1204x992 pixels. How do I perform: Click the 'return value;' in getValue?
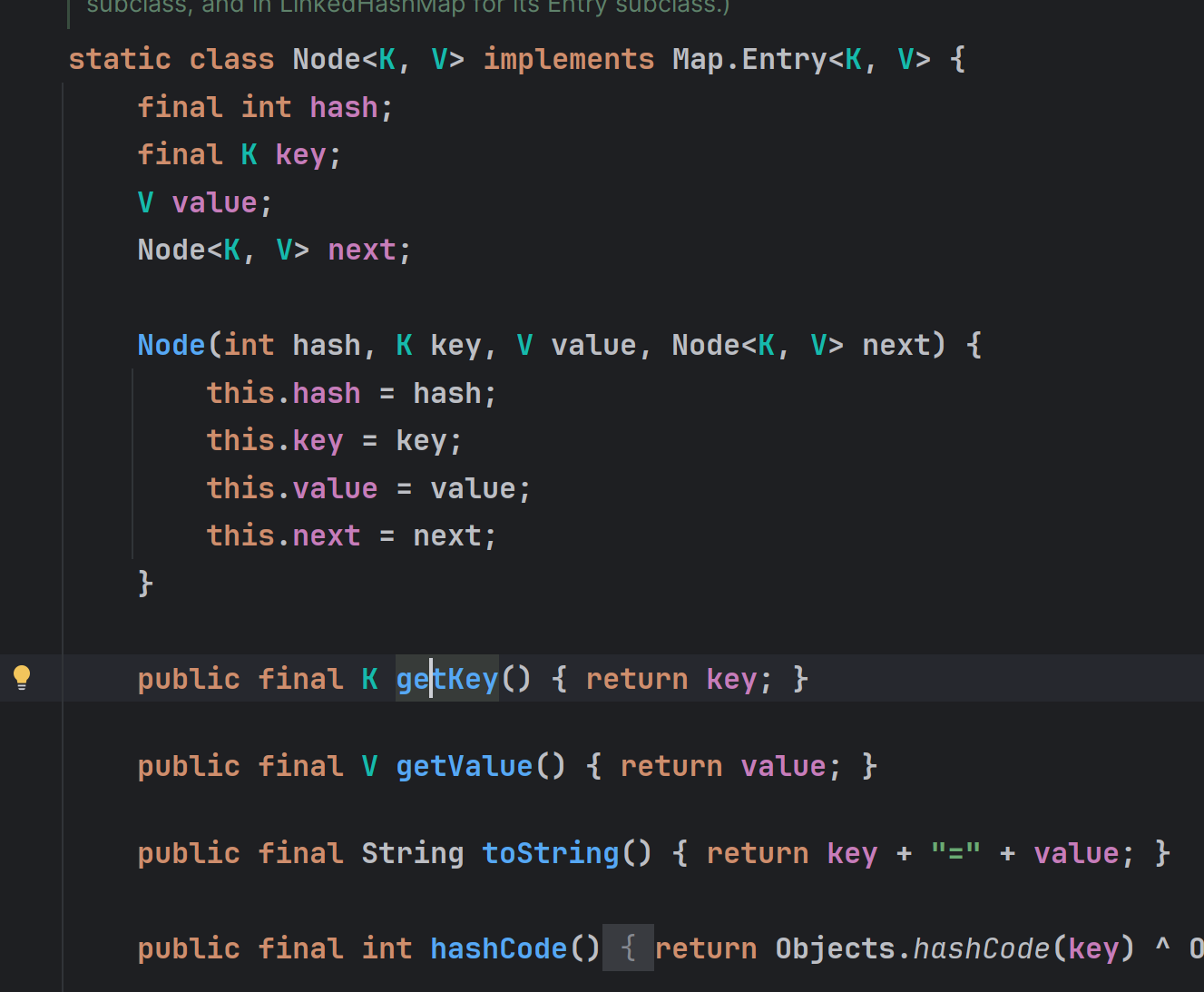pos(731,766)
